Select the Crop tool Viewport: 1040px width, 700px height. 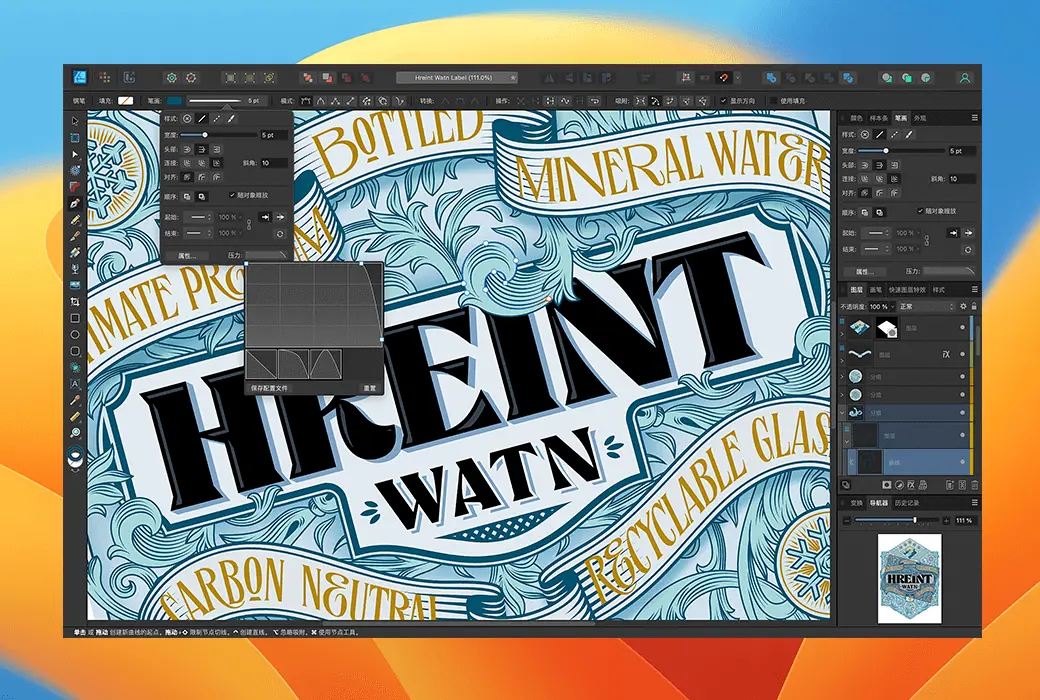click(75, 301)
